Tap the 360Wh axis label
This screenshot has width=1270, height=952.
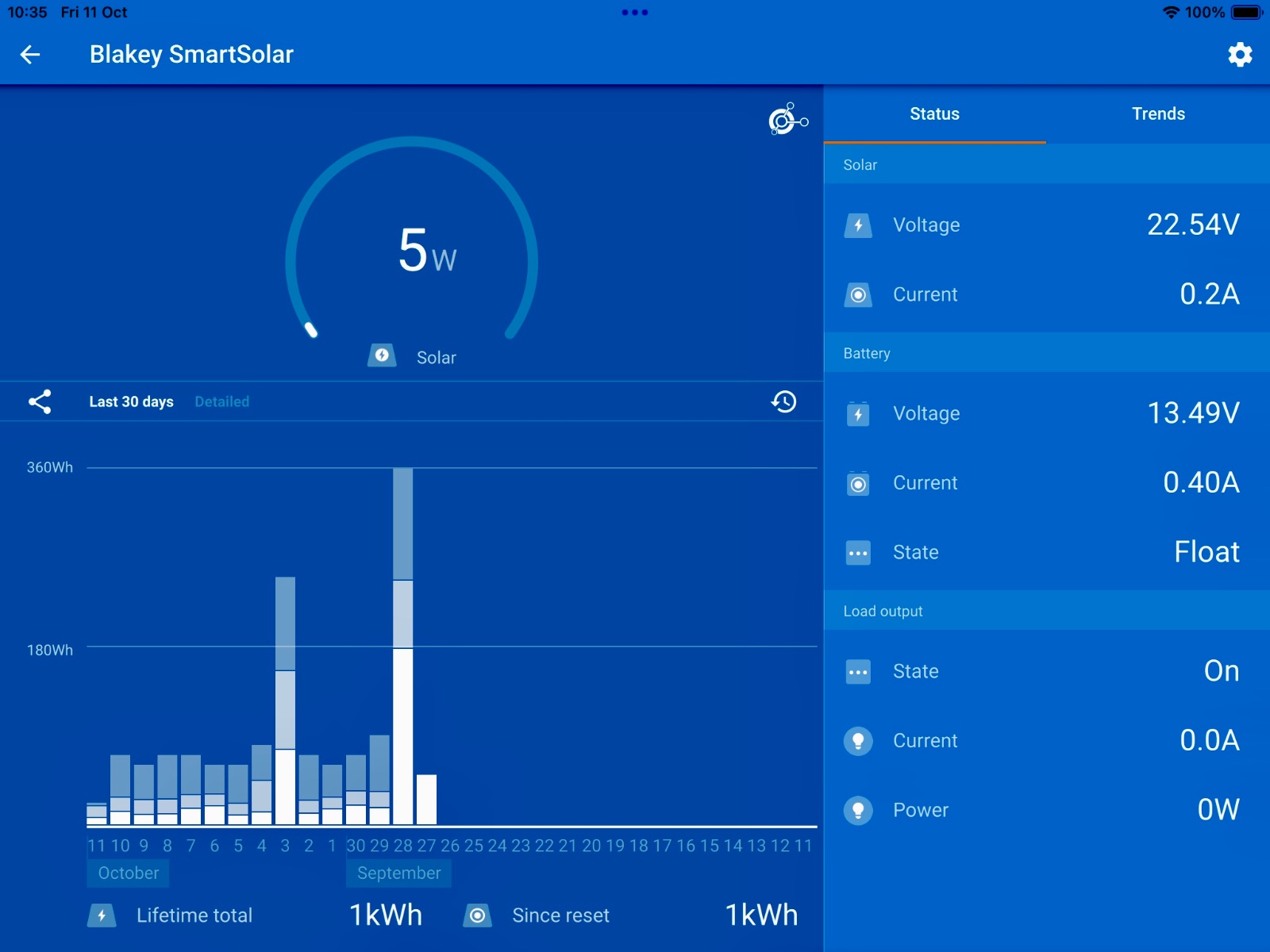click(x=50, y=467)
